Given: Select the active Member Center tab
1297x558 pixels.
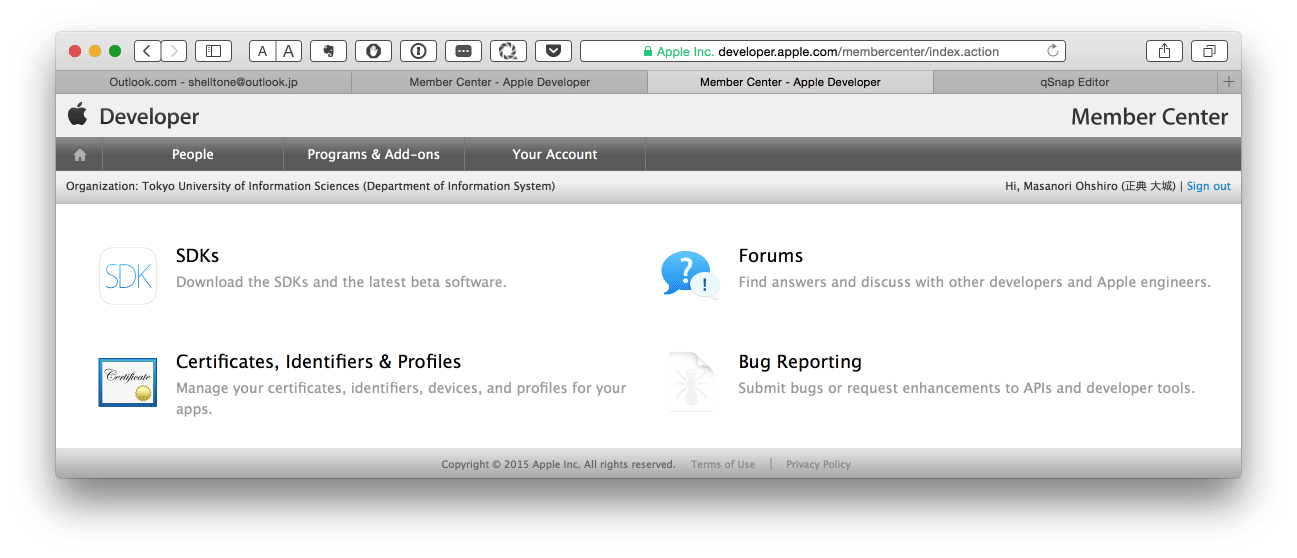Looking at the screenshot, I should coord(790,82).
